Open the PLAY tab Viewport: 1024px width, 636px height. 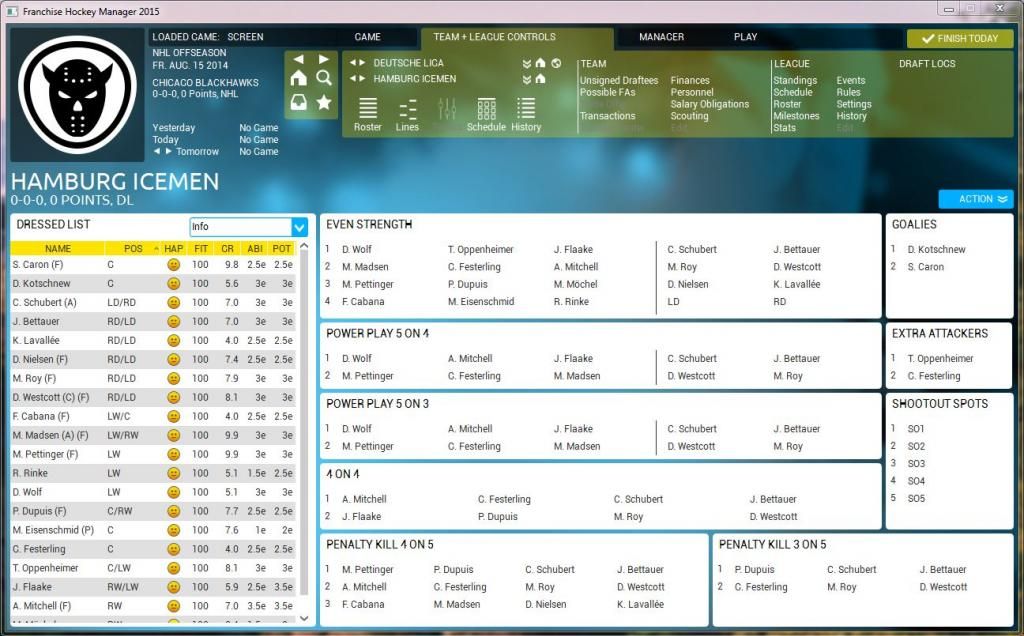(x=745, y=37)
